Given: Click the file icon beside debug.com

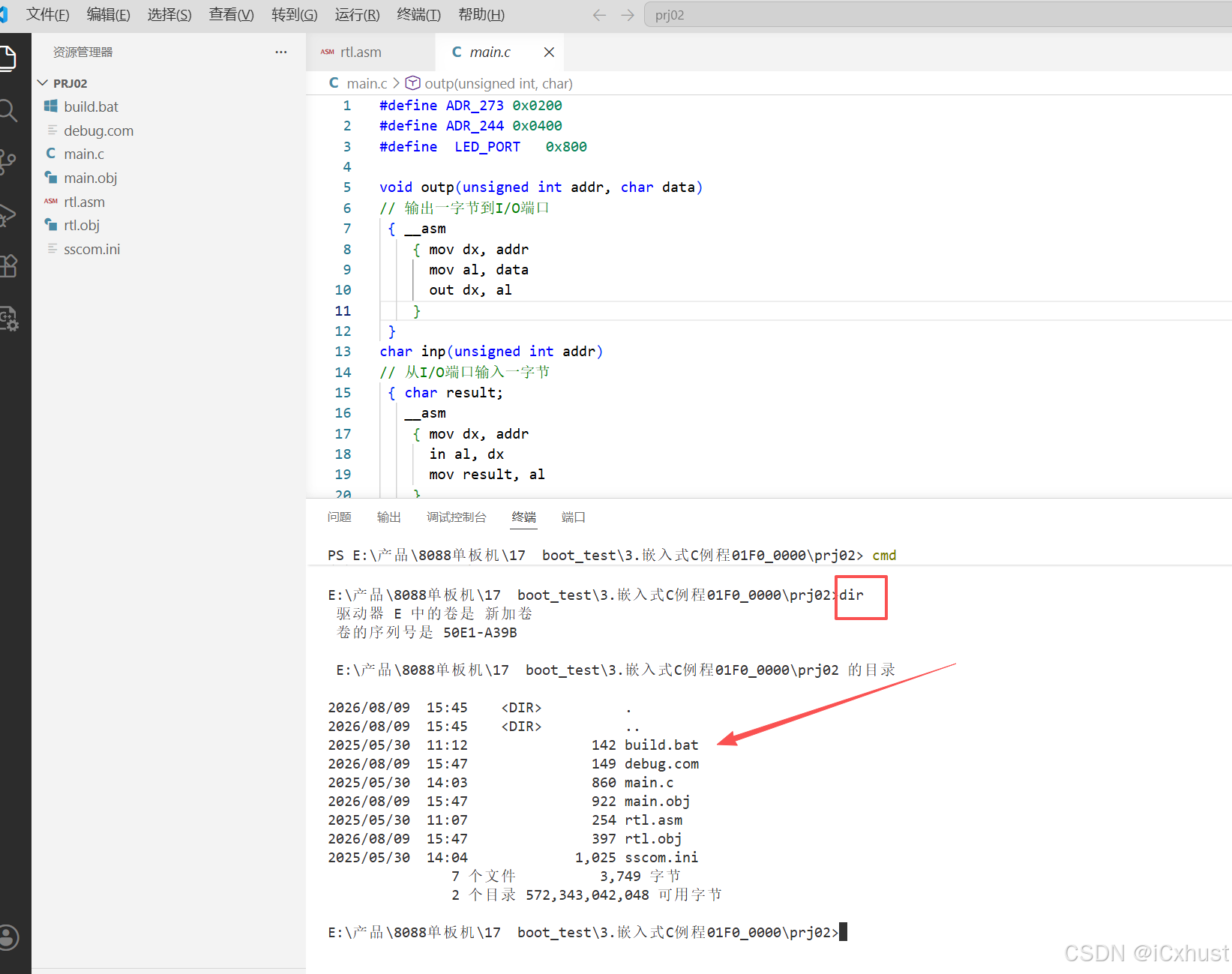Looking at the screenshot, I should coord(52,130).
